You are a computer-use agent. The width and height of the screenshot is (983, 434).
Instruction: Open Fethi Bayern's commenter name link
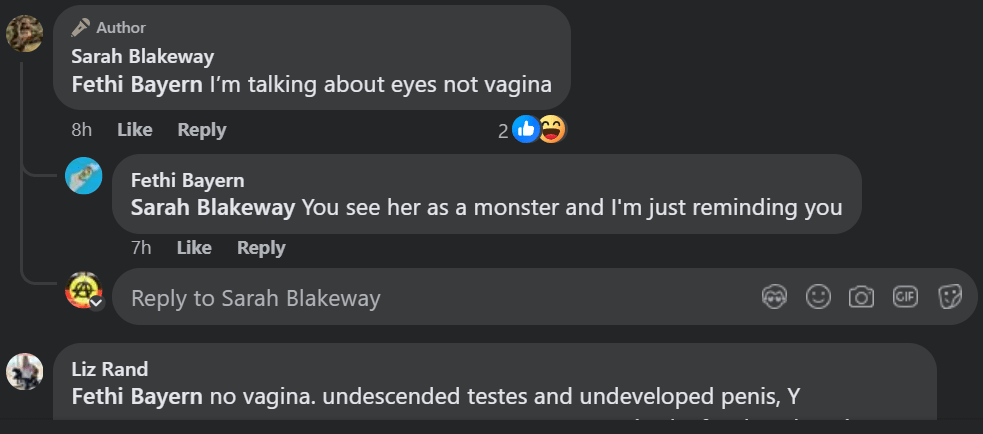click(187, 181)
